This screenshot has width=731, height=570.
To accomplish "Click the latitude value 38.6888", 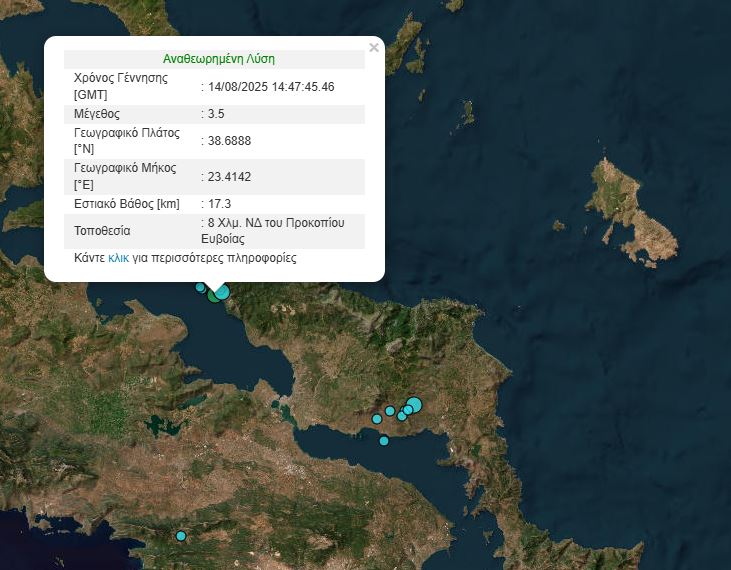I will (229, 141).
